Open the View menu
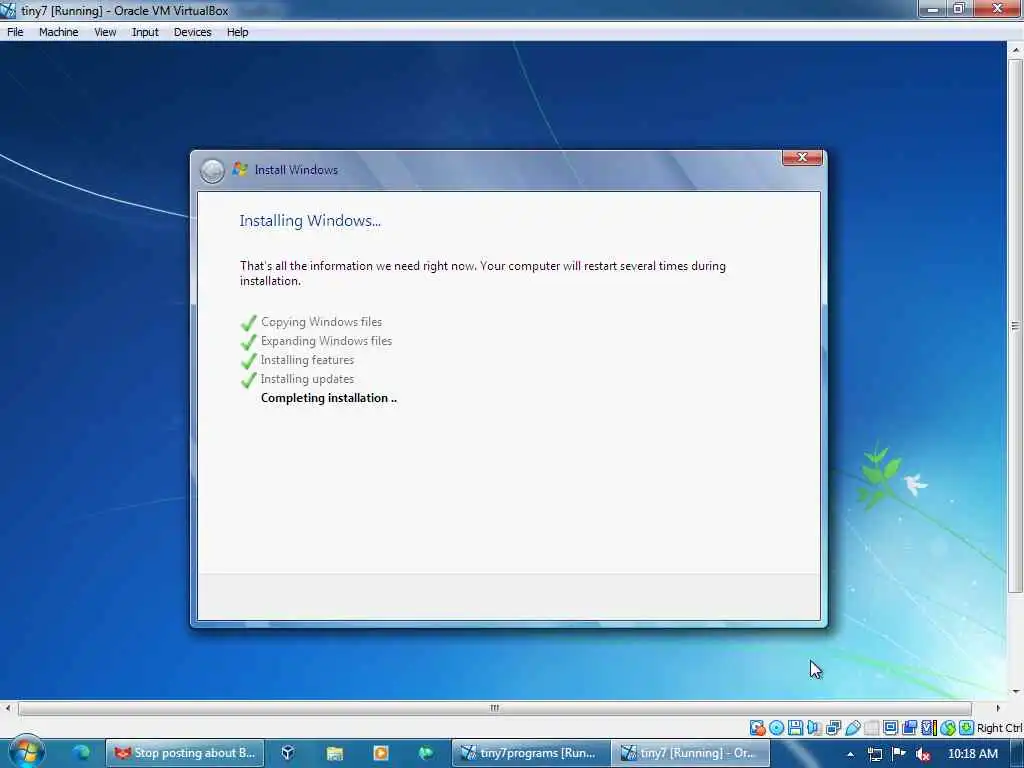The width and height of the screenshot is (1024, 768). [x=104, y=32]
